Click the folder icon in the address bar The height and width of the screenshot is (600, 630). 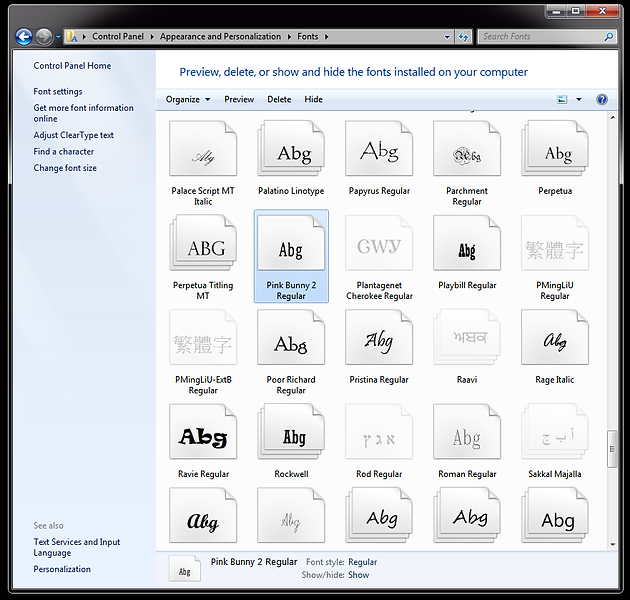(x=72, y=37)
